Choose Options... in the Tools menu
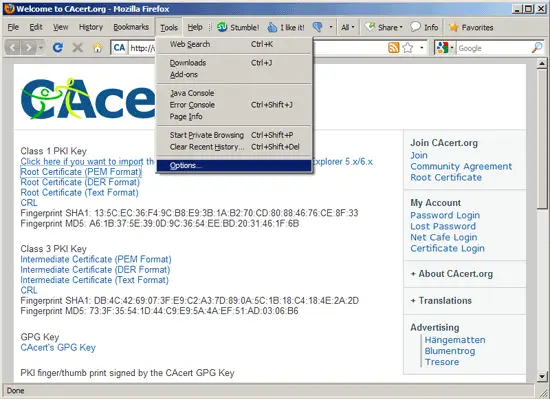 [x=234, y=165]
